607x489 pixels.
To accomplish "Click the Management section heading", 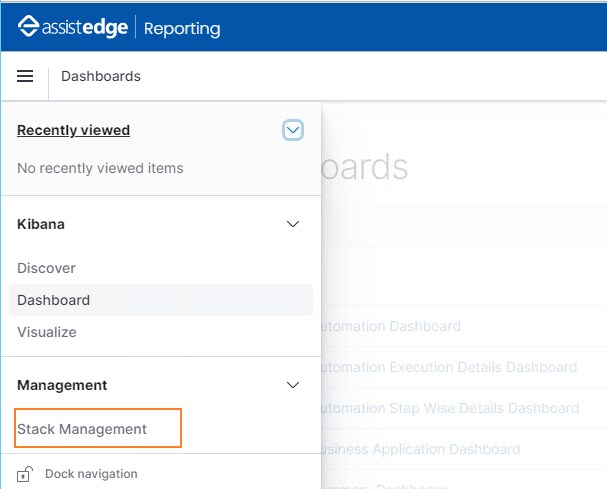I will coord(62,385).
